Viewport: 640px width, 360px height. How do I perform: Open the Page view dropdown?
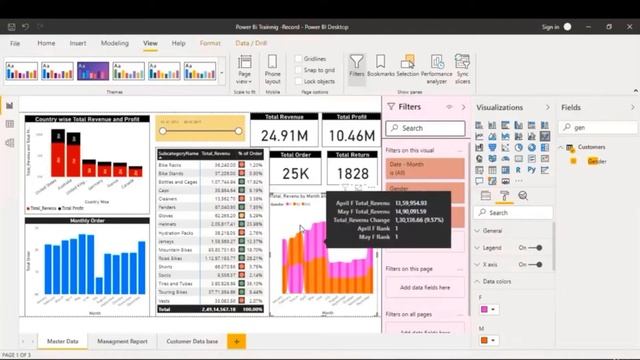coord(244,69)
